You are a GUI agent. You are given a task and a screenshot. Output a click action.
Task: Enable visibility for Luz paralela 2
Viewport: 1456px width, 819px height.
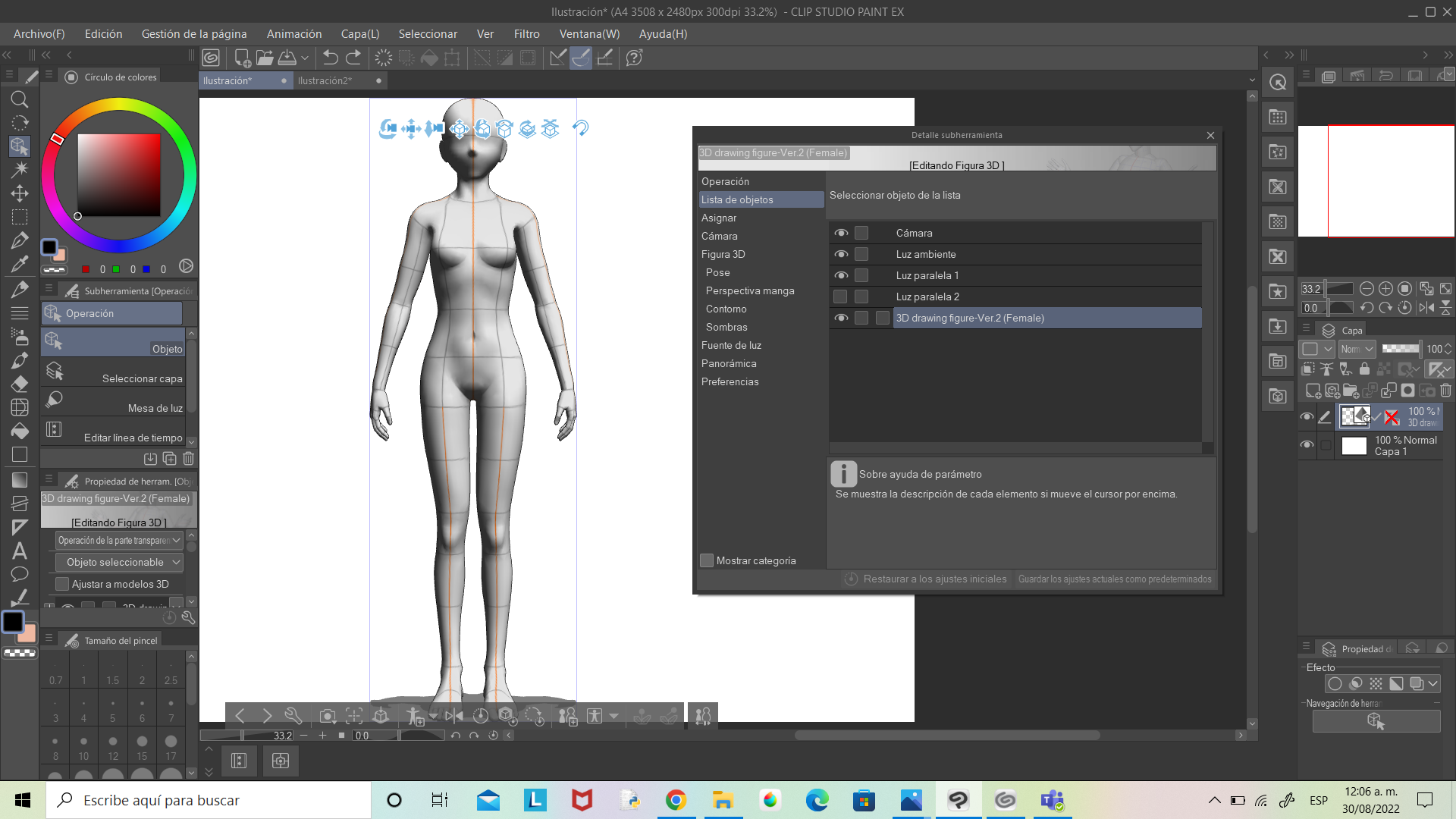840,297
